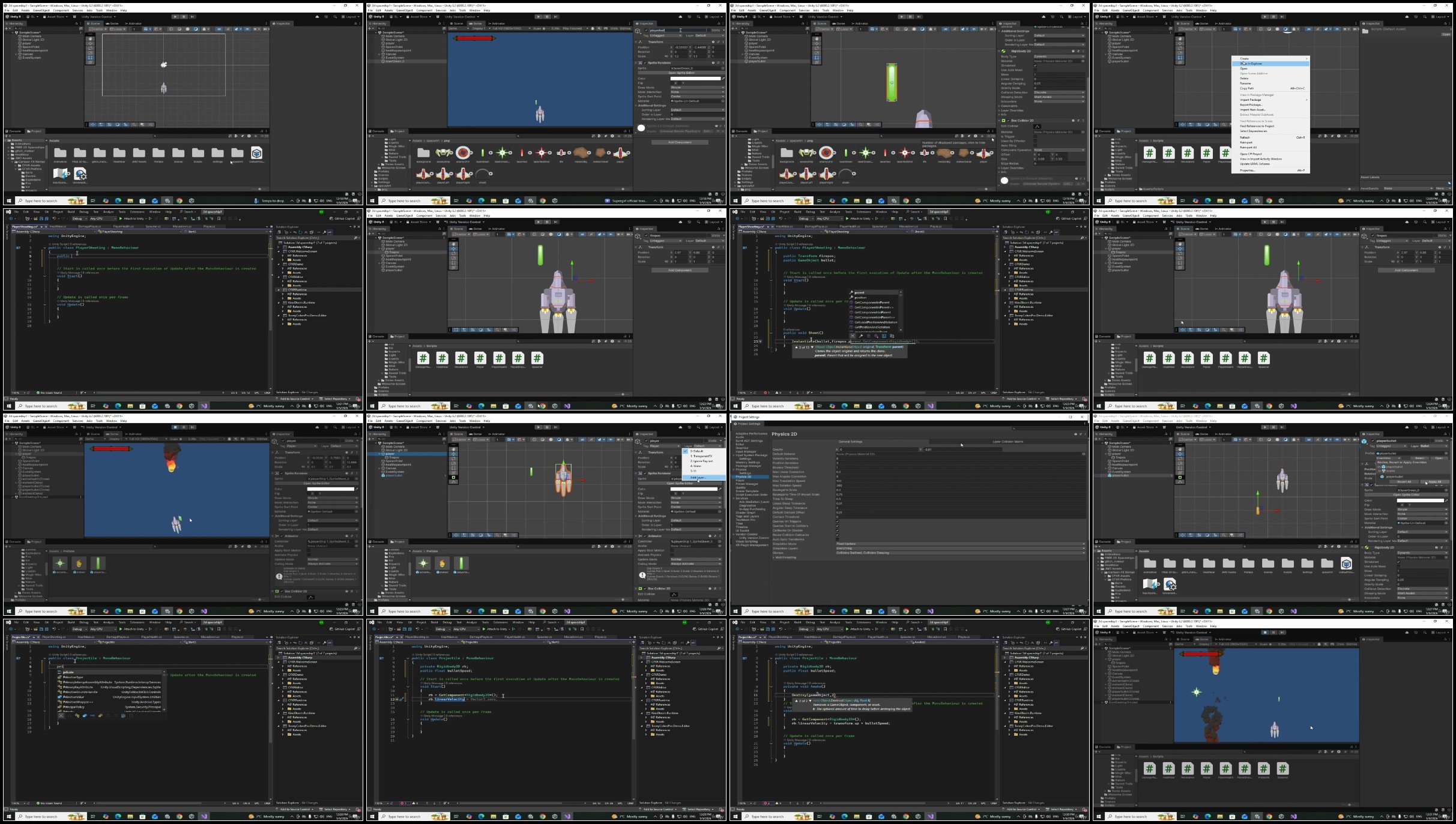Enable Is Trigger on the Box Collider 2D
Screen dimensions: 1456x824
[x=1035, y=136]
